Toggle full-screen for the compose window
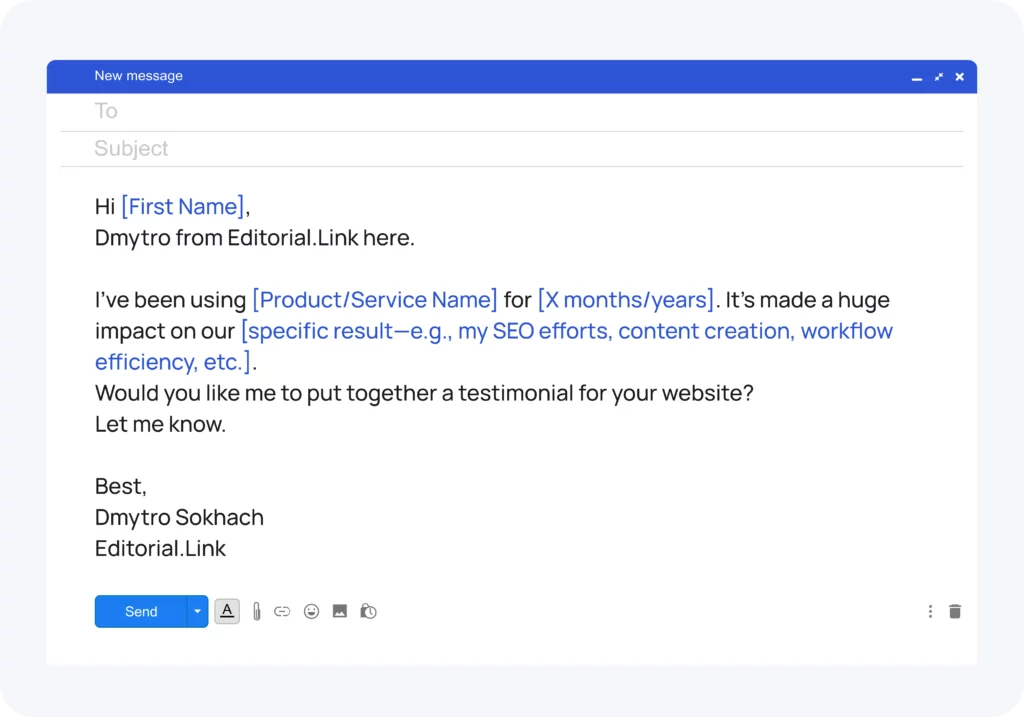This screenshot has height=717, width=1024. [x=939, y=76]
